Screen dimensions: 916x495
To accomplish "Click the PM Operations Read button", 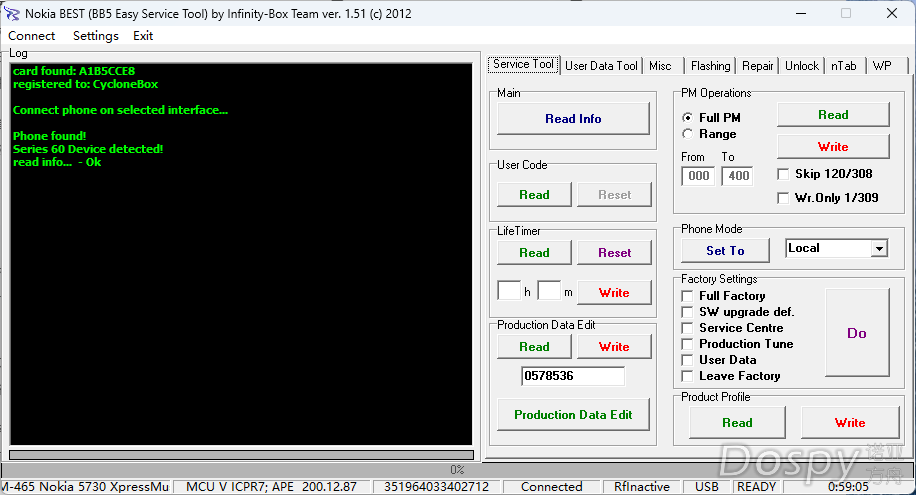I will click(833, 115).
